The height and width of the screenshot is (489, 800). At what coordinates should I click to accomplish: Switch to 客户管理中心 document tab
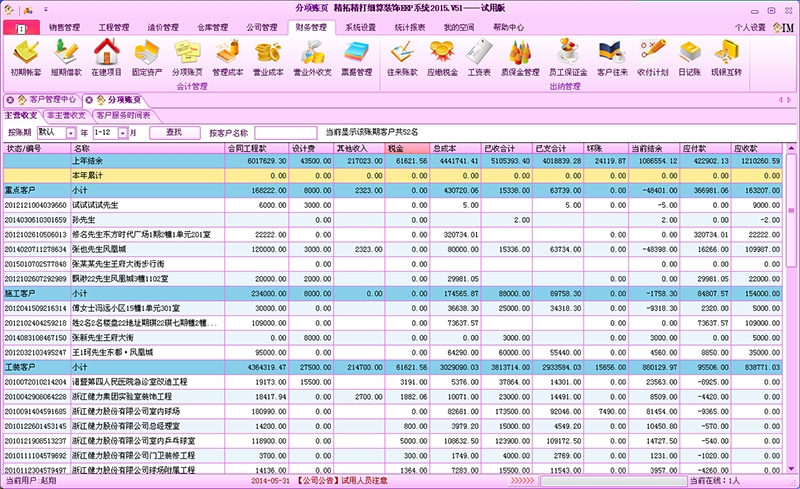click(53, 100)
